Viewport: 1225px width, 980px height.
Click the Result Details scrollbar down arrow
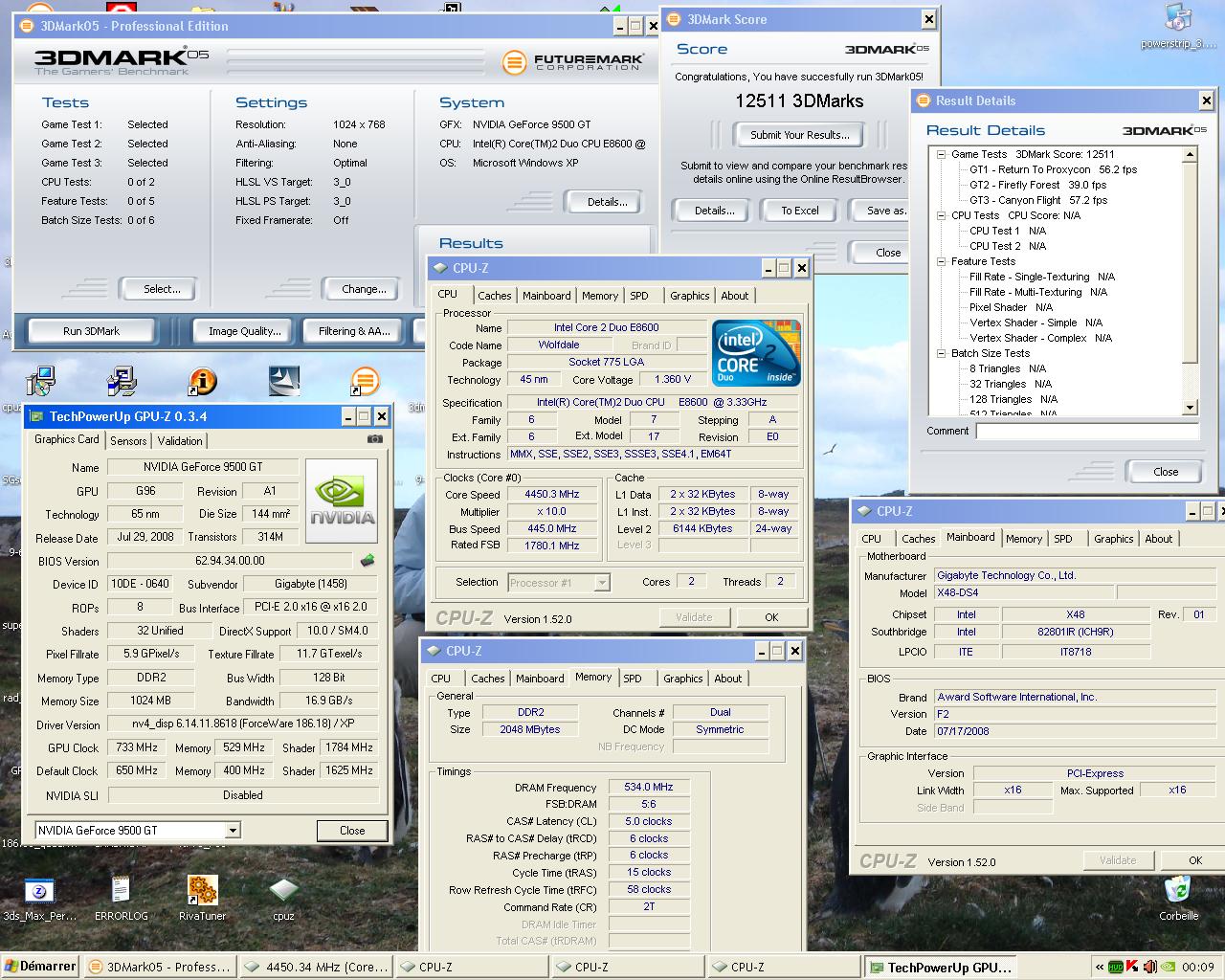click(x=1191, y=408)
